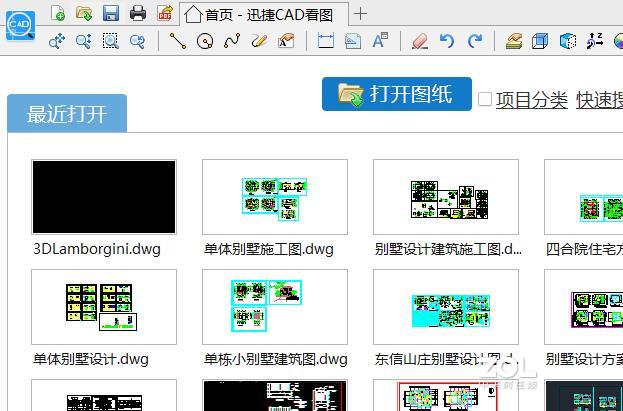Select the eraser tool
Screen dimensions: 623x411
420,41
